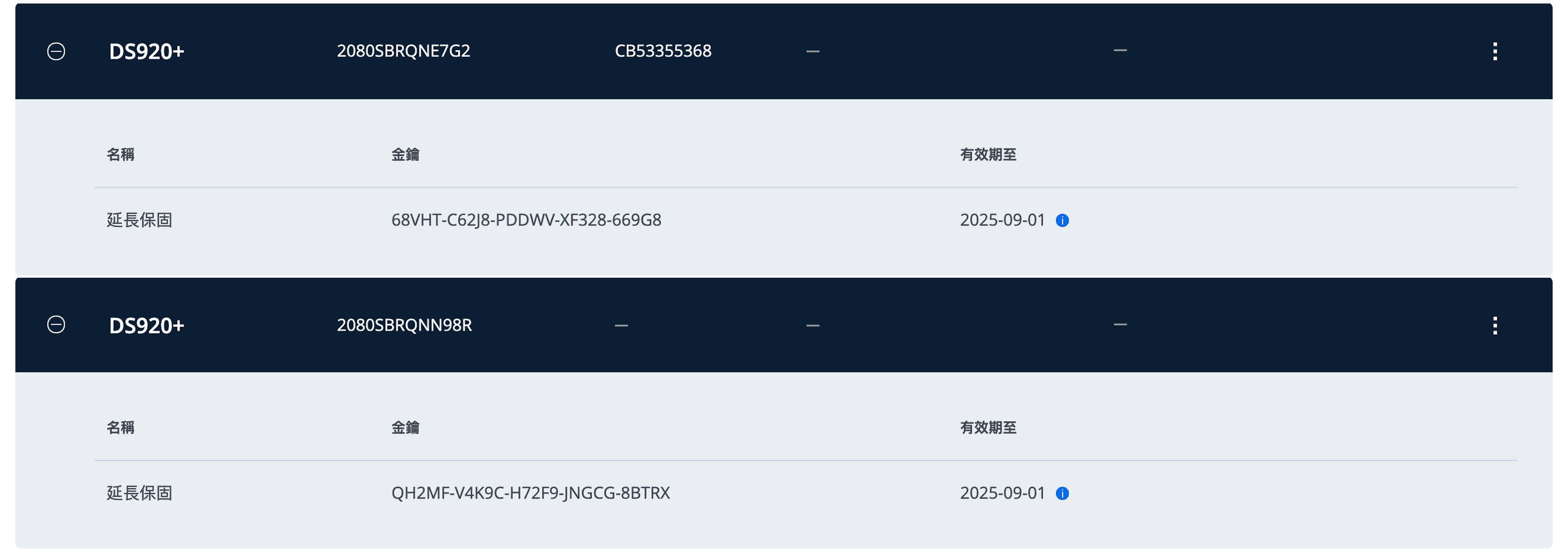Click license key 68VHT-C62J8-PDDWV-XF328-669G8
The width and height of the screenshot is (1568, 559).
pos(526,220)
